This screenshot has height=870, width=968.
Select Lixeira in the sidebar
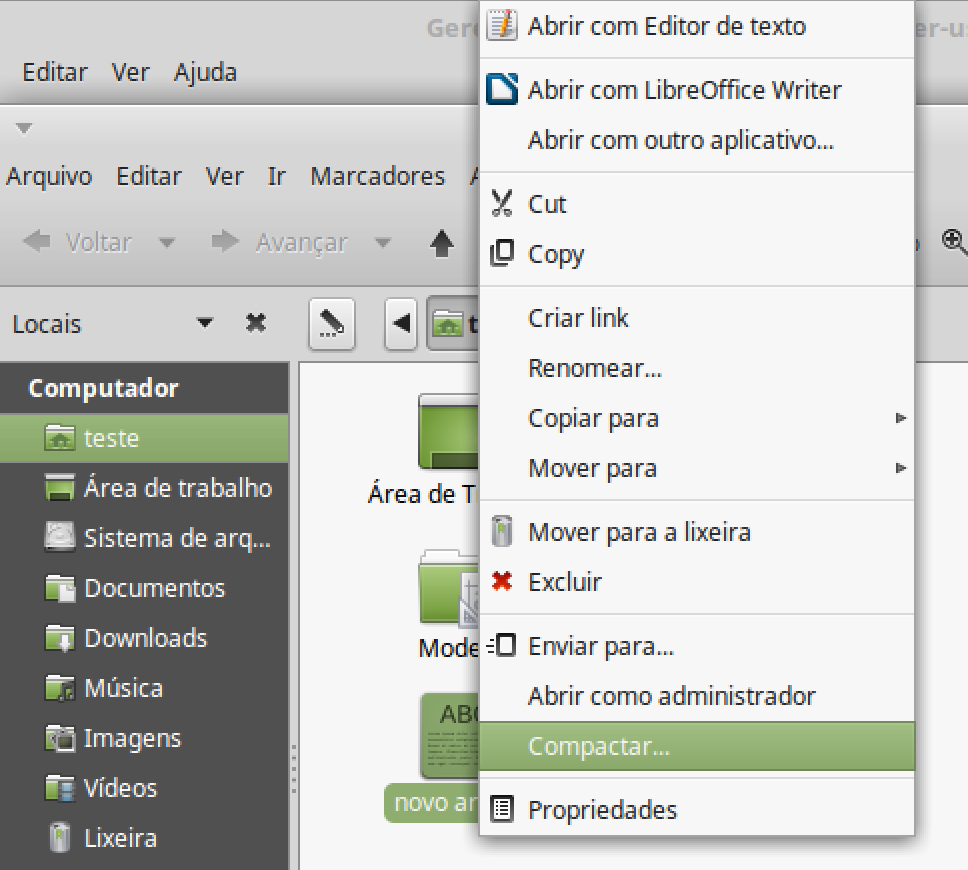pyautogui.click(x=120, y=838)
